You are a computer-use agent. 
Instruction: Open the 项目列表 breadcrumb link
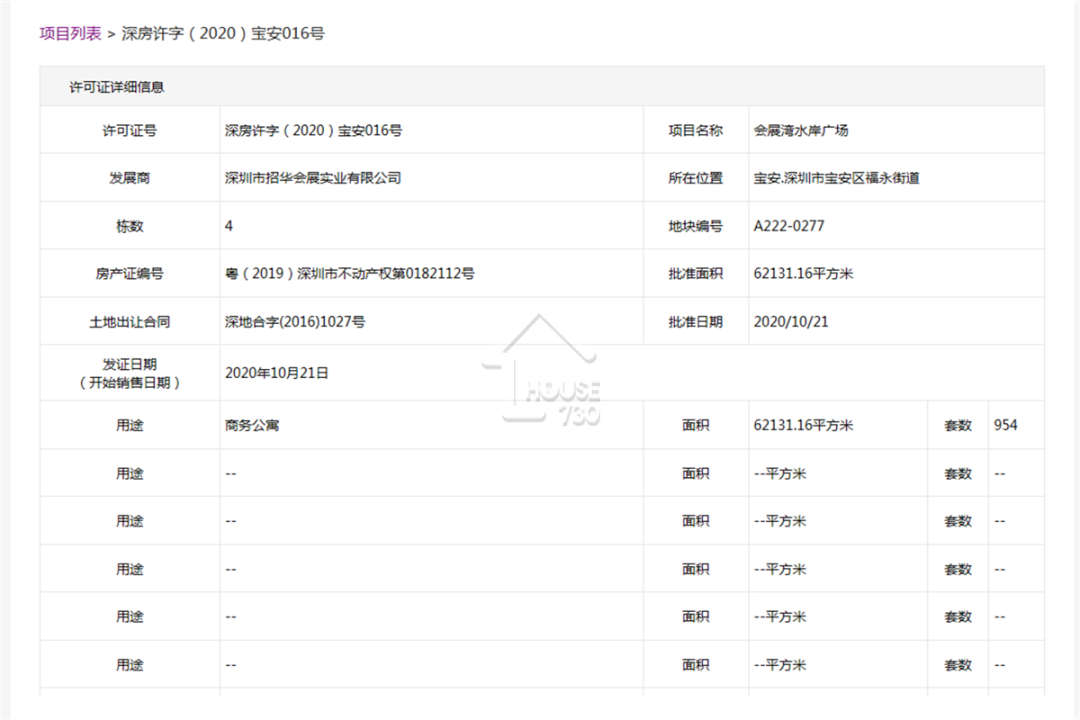[x=70, y=33]
